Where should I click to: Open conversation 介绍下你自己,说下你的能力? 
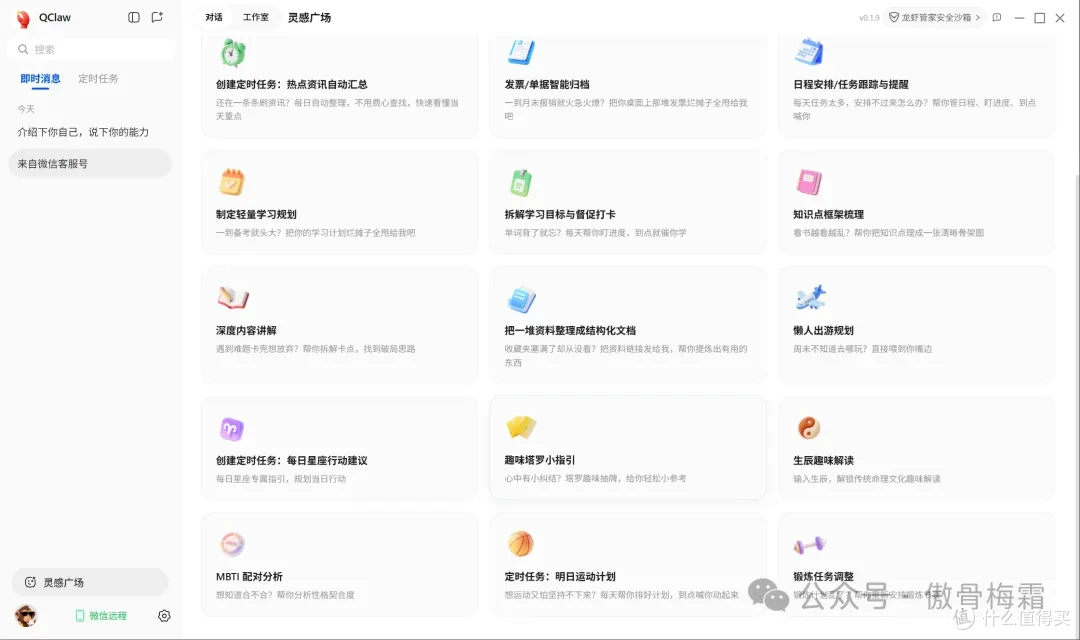83,132
